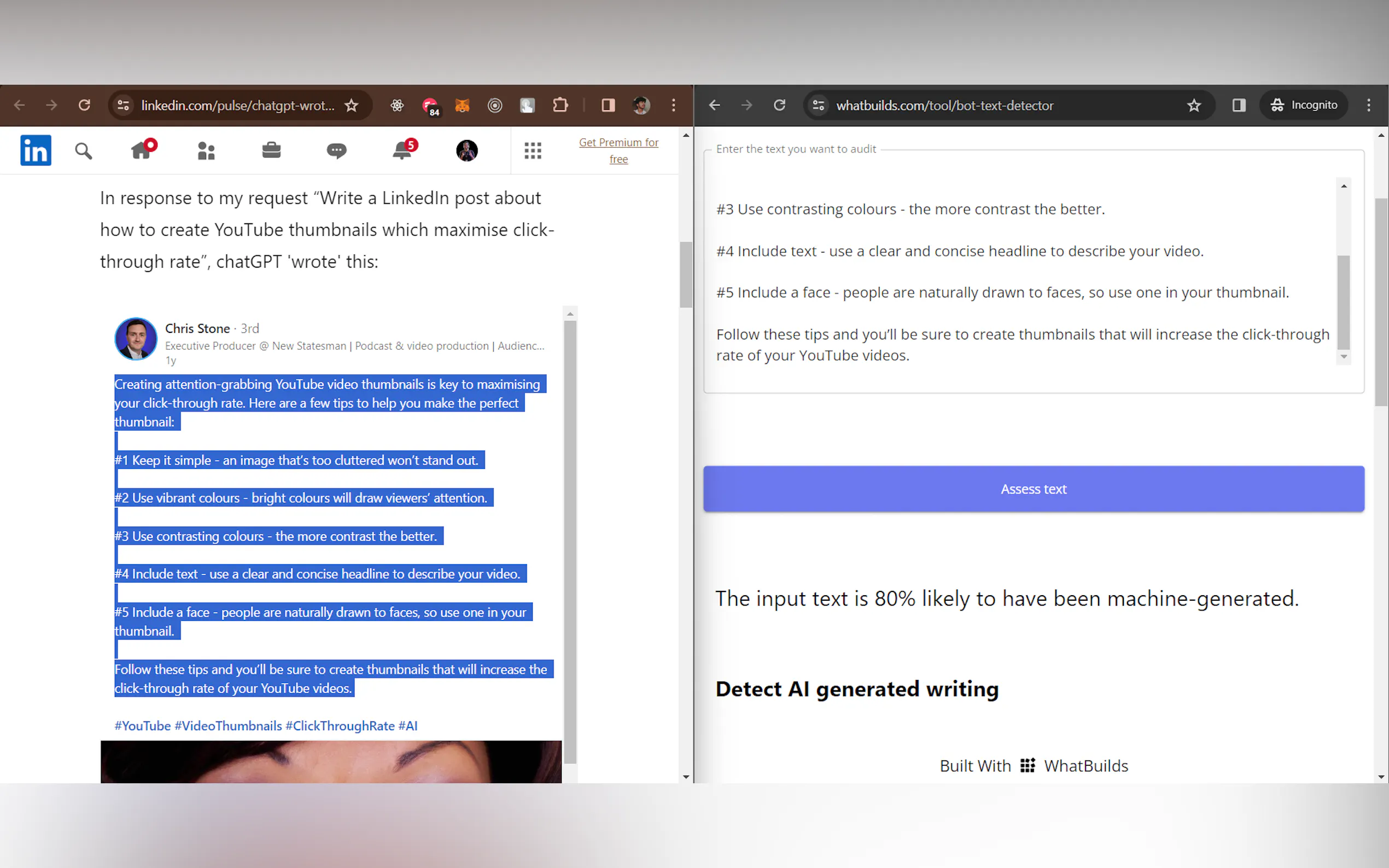Reload the LinkedIn page
The width and height of the screenshot is (1389, 868).
point(84,105)
